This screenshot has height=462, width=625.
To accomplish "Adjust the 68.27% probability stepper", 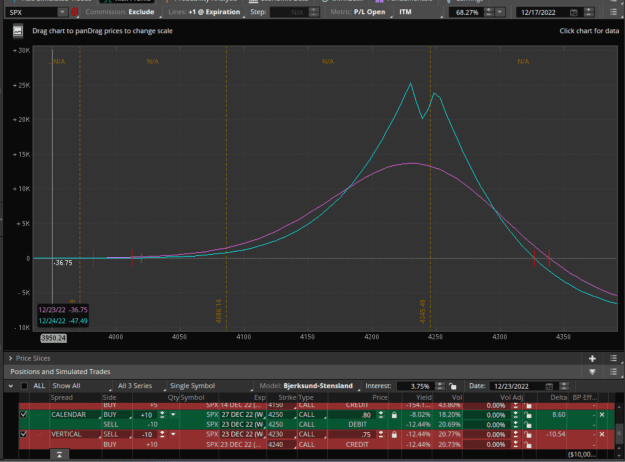I will [488, 12].
